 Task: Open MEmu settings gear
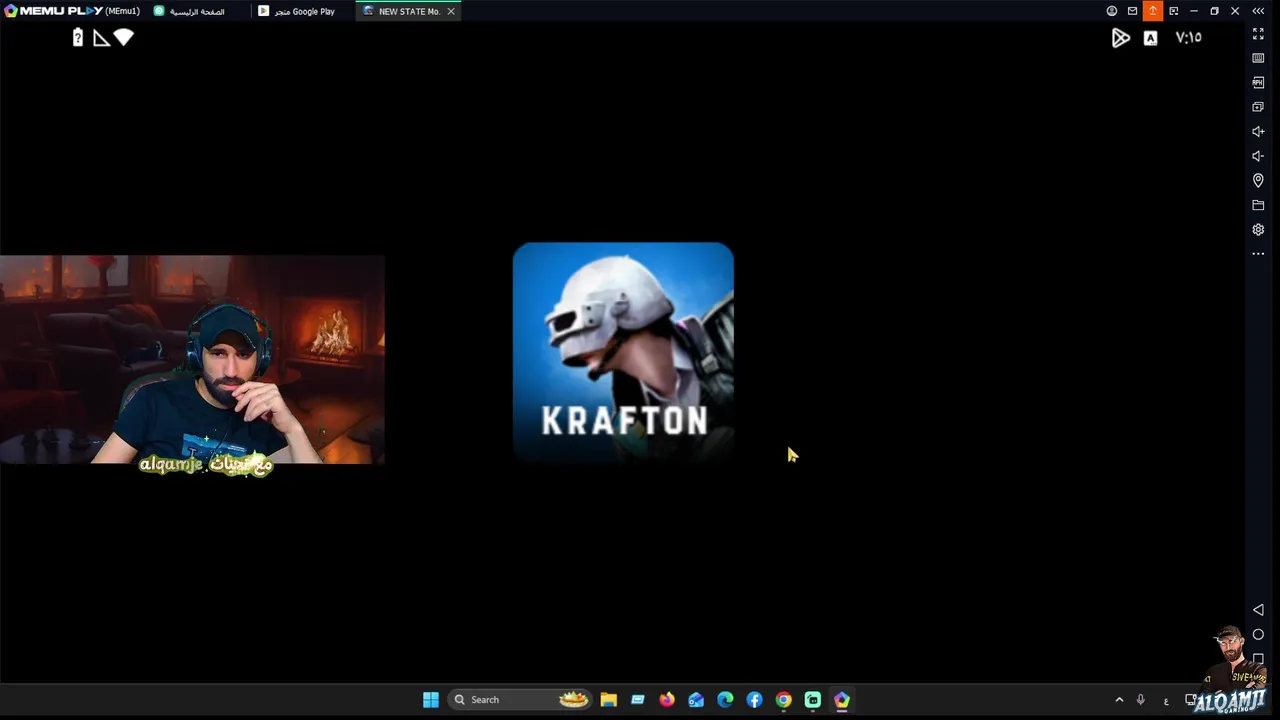[1258, 230]
